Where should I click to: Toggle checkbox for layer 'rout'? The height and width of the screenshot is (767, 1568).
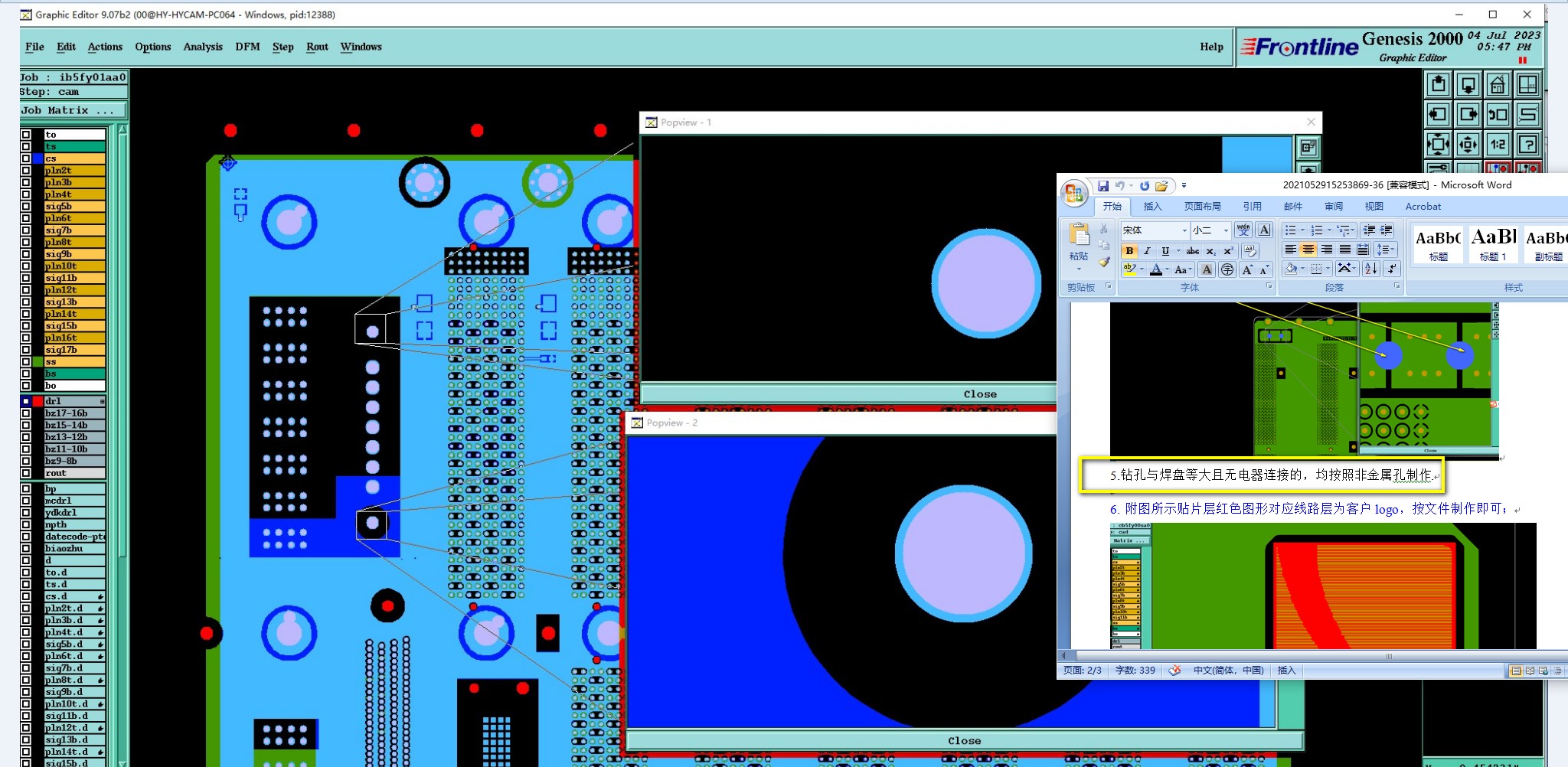pos(26,473)
